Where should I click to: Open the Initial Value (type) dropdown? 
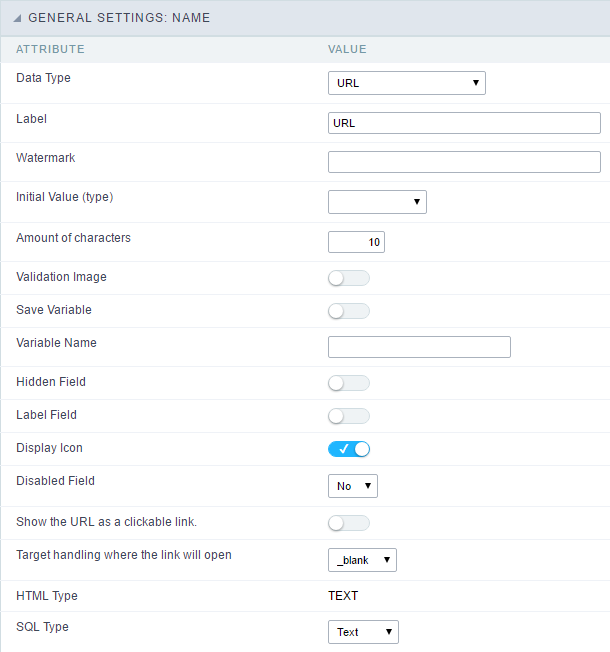pos(377,202)
